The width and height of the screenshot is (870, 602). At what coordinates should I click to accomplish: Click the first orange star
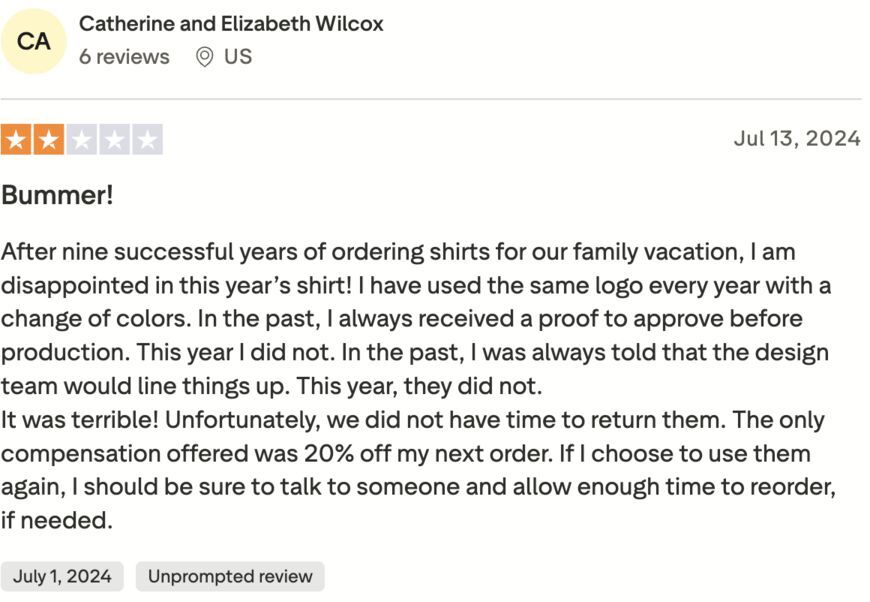[15, 140]
